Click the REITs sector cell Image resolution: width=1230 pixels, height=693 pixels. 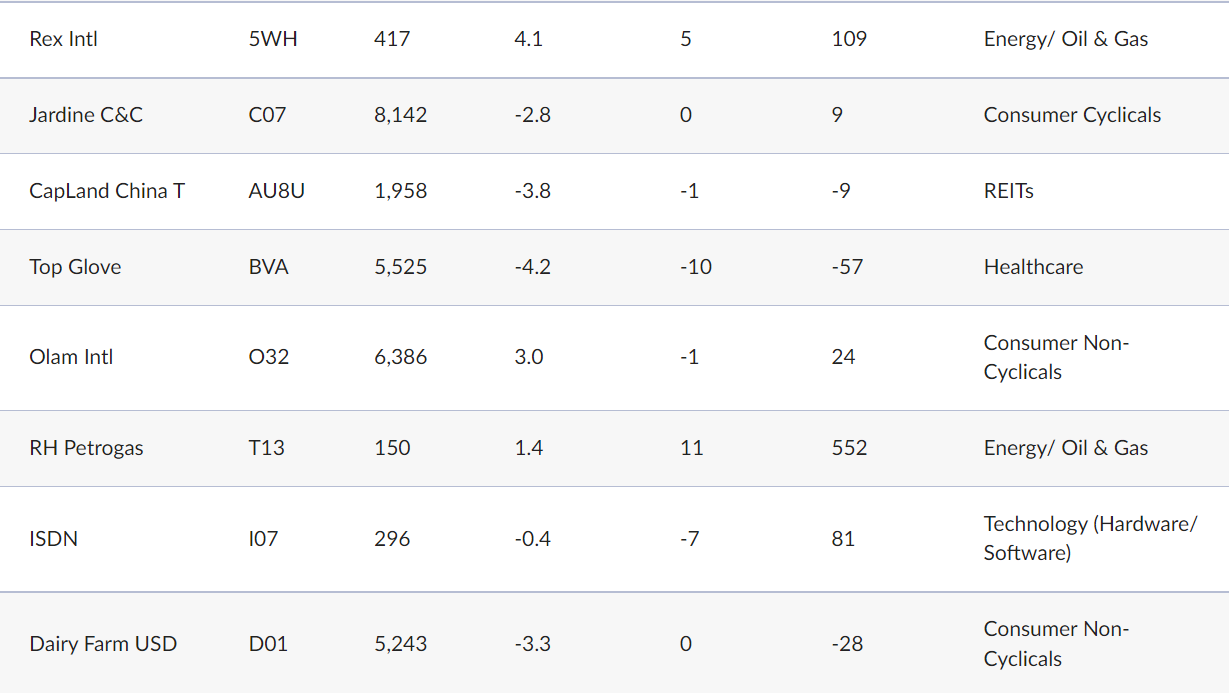1008,191
